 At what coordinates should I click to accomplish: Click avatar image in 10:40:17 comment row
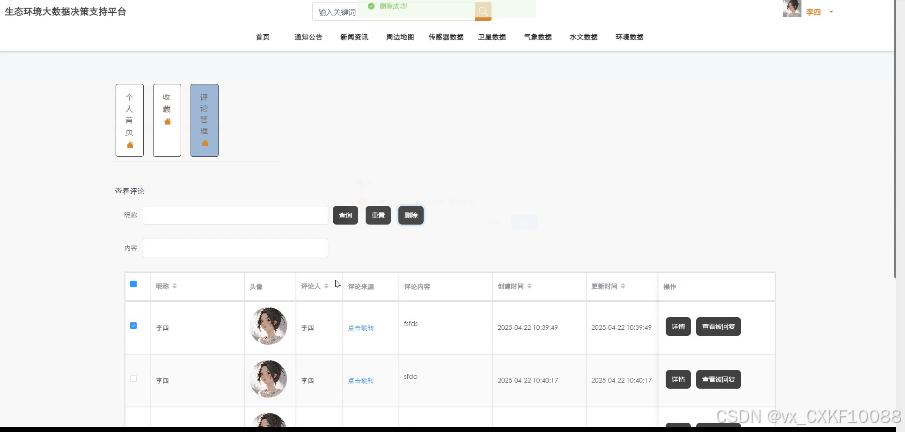[x=268, y=379]
